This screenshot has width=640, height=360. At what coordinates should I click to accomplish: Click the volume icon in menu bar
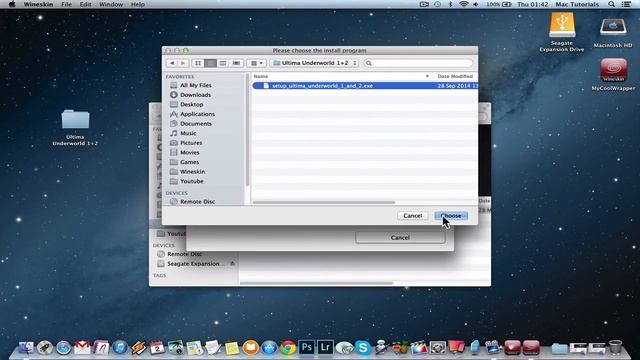476,4
